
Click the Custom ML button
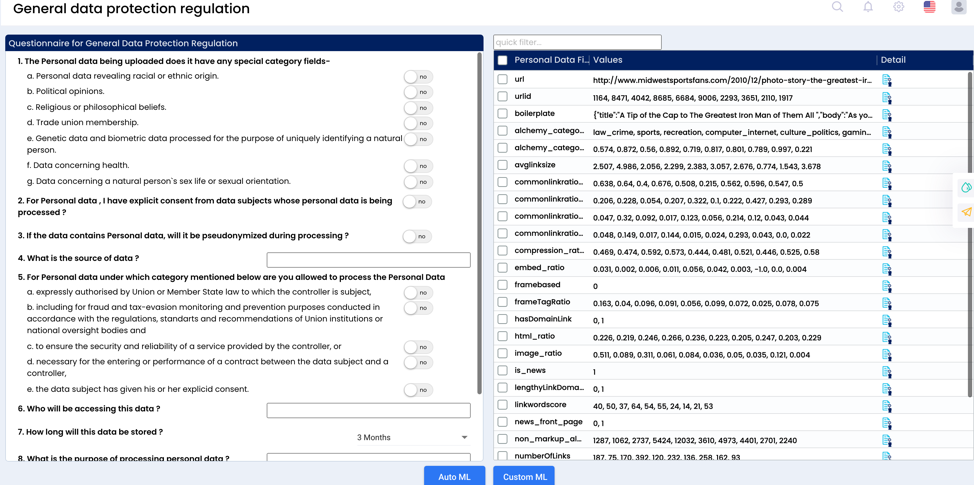(x=524, y=476)
